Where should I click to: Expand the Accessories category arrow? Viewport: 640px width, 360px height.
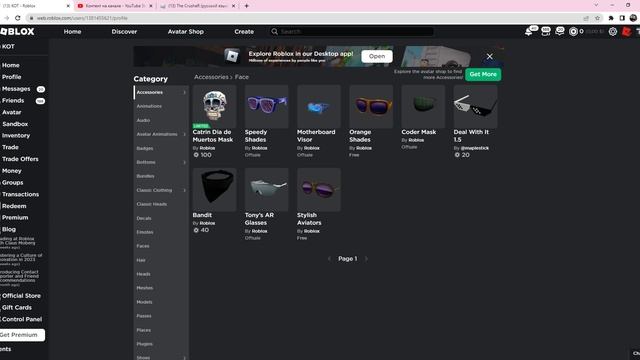184,93
